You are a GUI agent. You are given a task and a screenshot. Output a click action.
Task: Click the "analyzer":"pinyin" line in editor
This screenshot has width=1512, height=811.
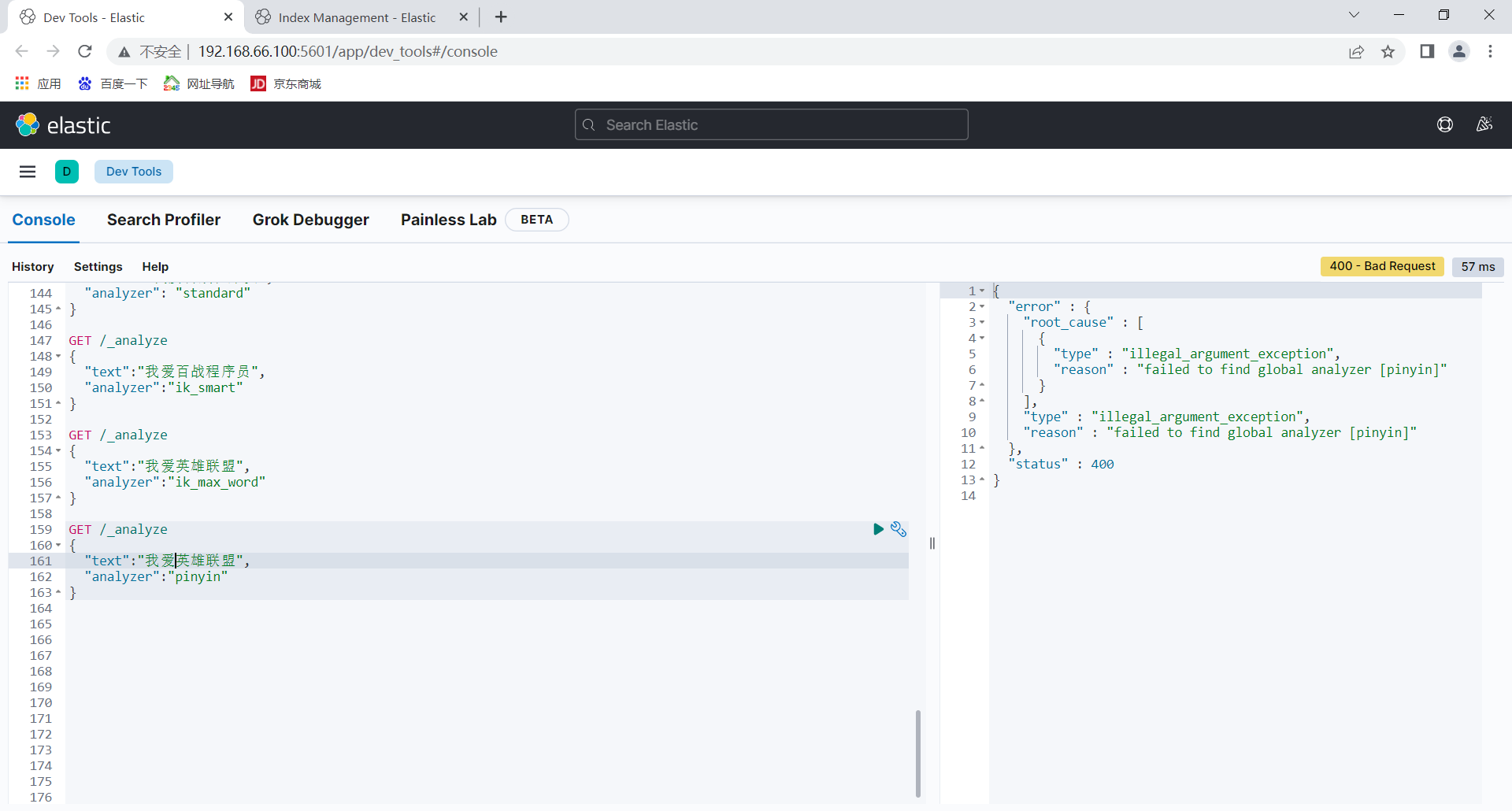(156, 576)
